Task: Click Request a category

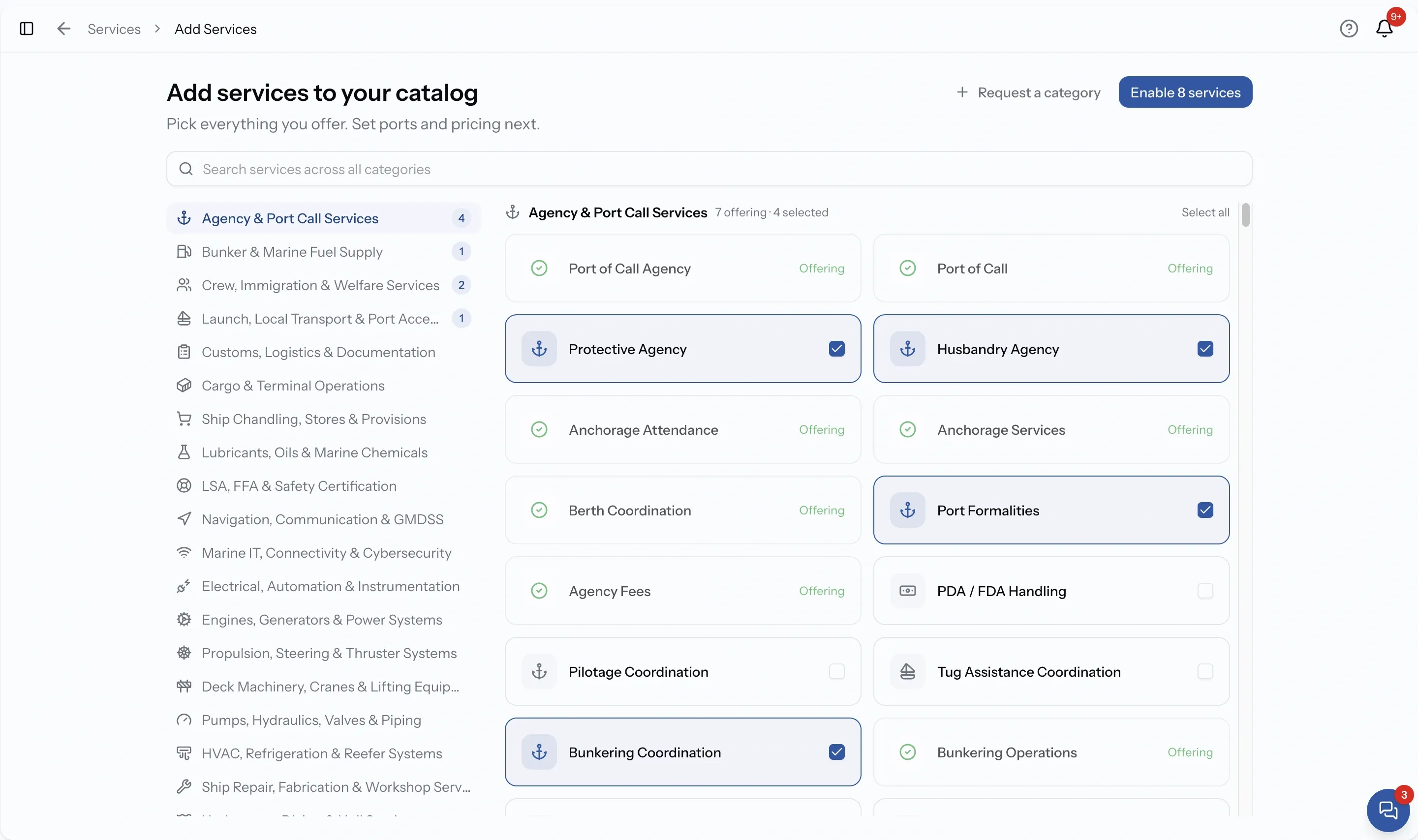Action: 1028,92
